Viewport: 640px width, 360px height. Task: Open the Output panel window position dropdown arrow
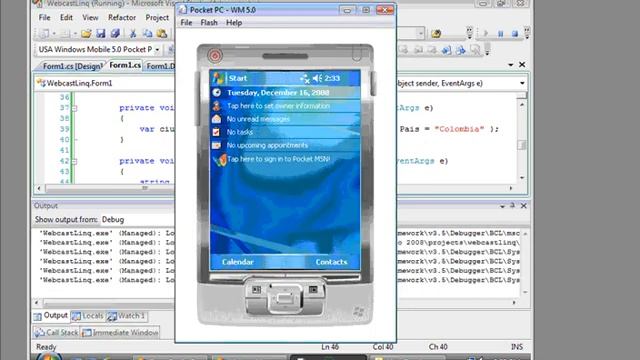point(502,206)
